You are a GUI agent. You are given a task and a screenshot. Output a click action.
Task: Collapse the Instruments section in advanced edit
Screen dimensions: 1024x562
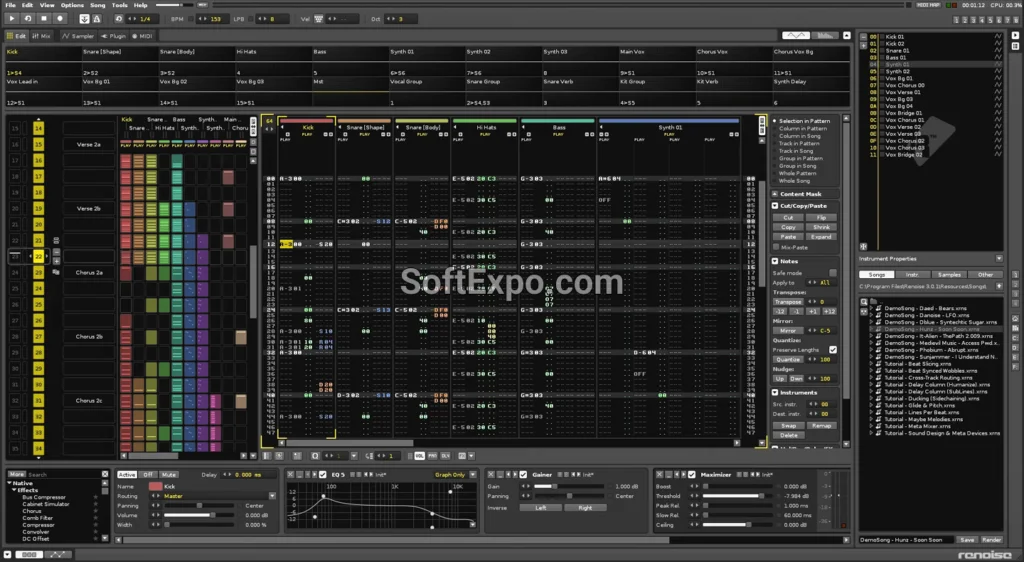point(775,392)
